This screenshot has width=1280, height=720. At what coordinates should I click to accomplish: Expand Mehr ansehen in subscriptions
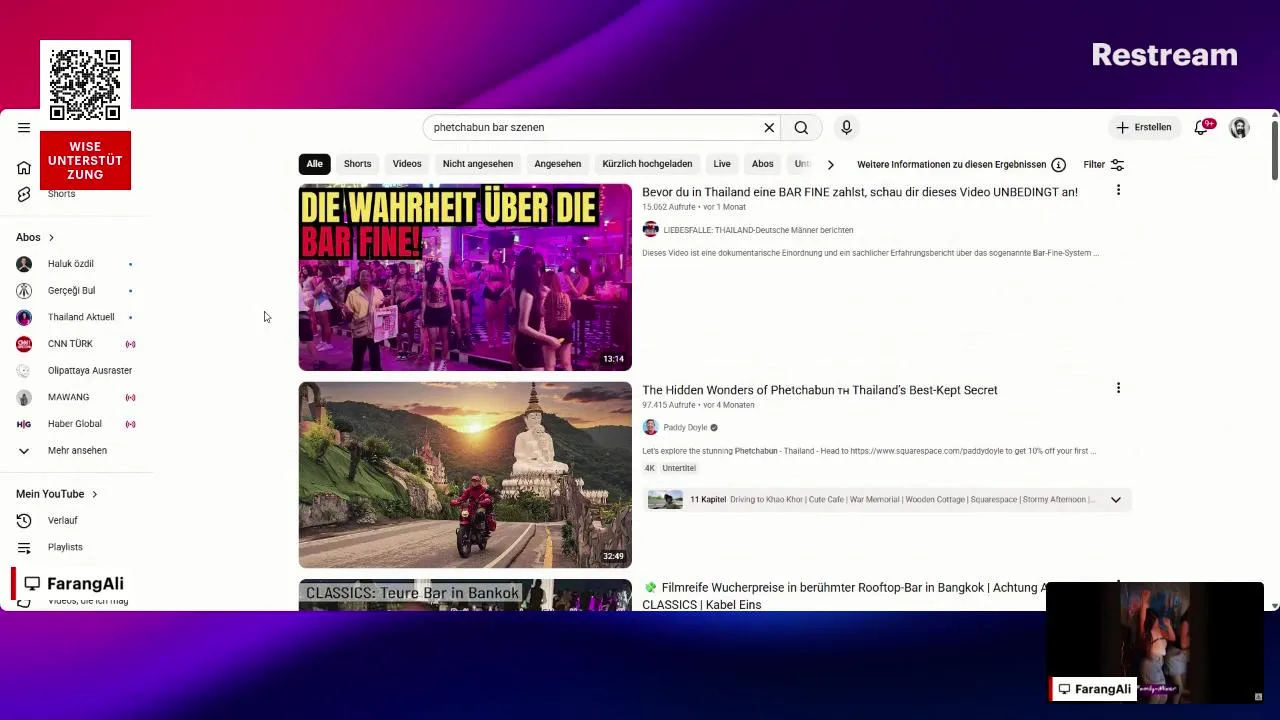coord(75,451)
